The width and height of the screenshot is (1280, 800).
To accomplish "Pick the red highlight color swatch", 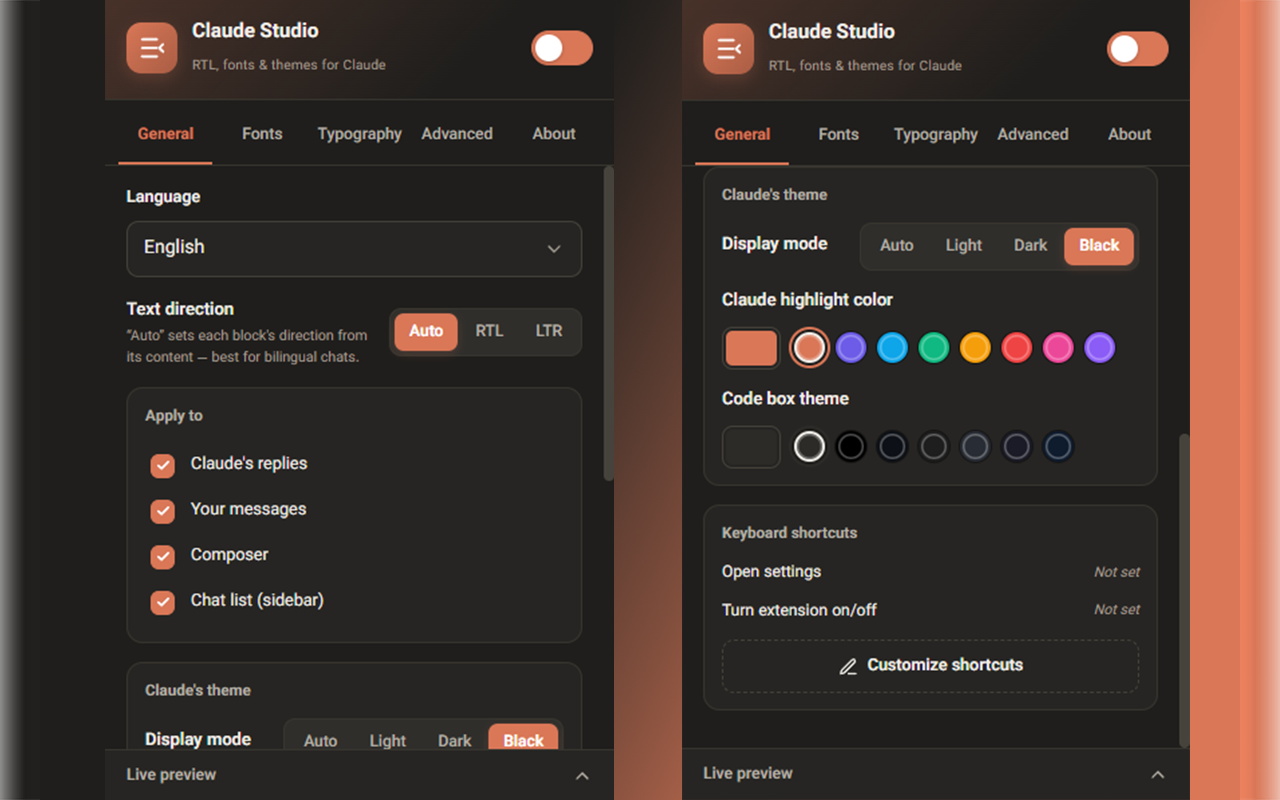I will click(x=1017, y=348).
